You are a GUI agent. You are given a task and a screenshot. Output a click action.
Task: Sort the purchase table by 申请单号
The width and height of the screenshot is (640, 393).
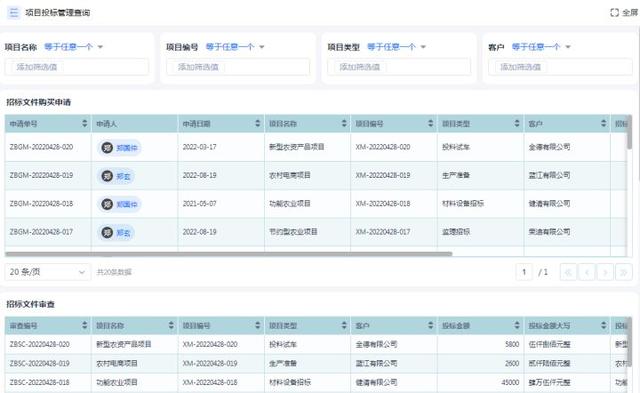tap(84, 123)
